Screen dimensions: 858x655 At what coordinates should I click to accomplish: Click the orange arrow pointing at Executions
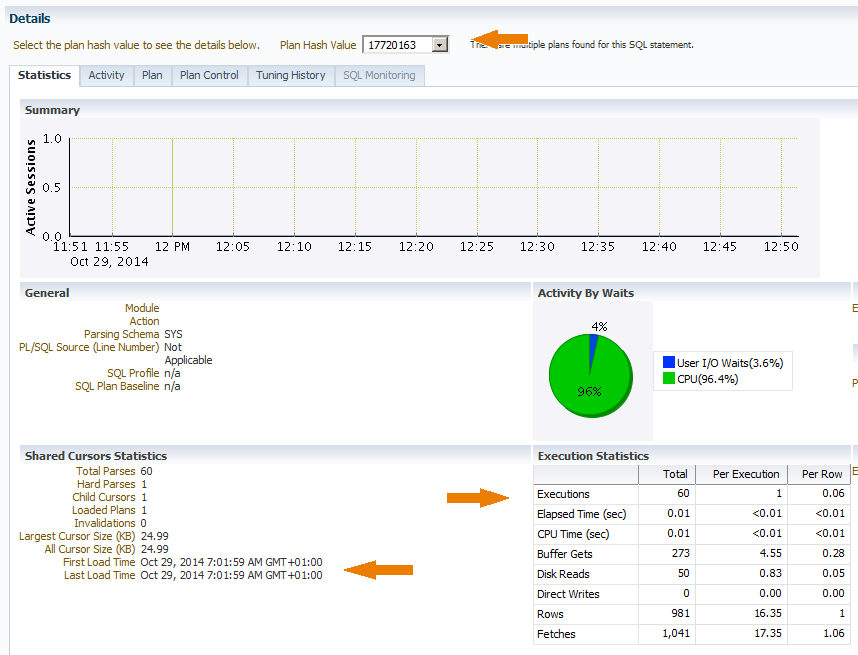(x=478, y=497)
